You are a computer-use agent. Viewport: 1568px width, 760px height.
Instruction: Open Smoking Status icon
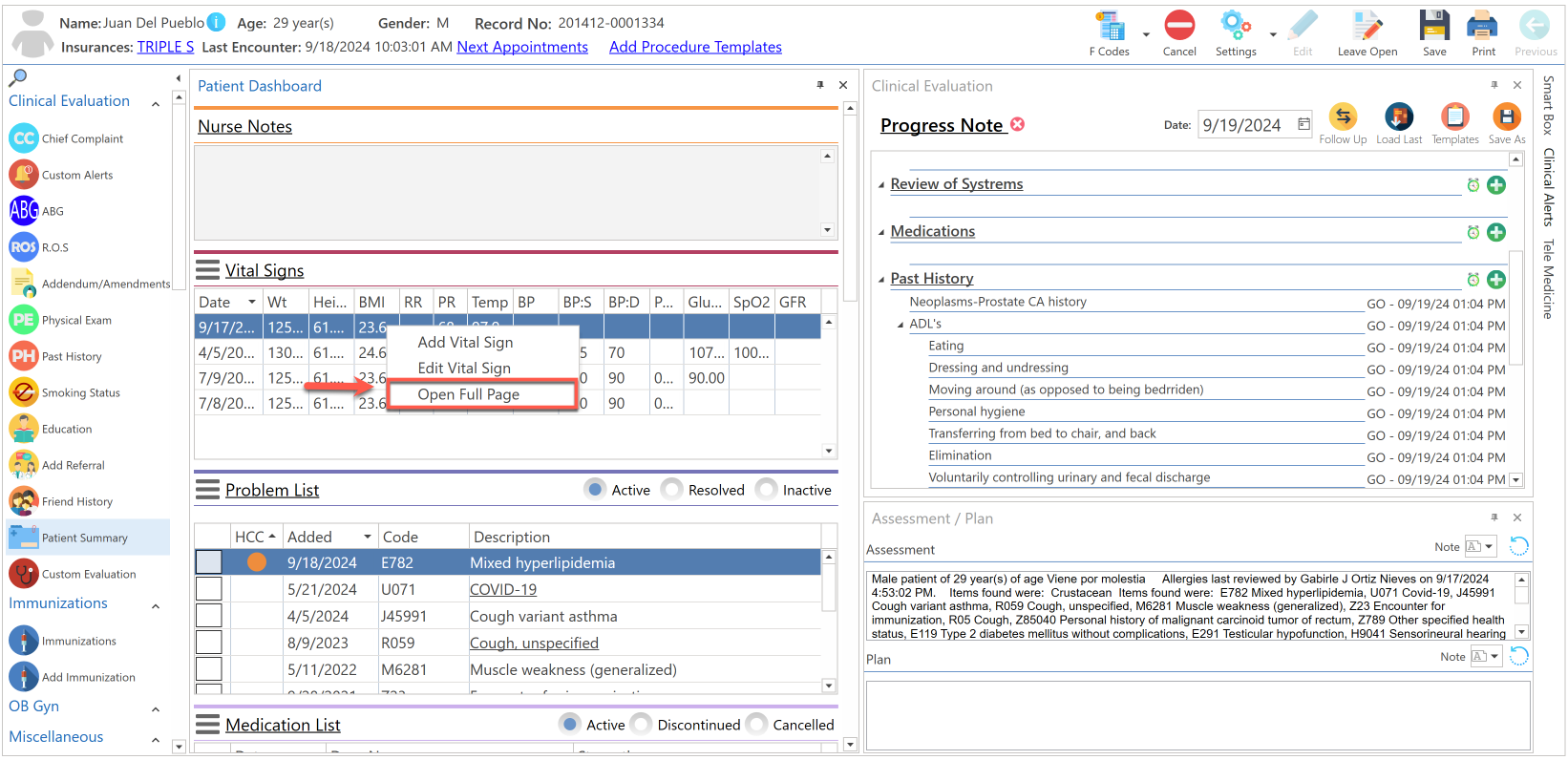24,392
